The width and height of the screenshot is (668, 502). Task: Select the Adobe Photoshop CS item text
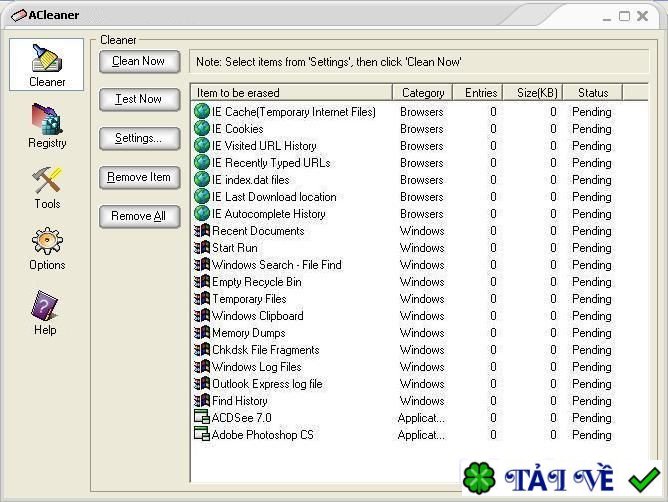[x=262, y=435]
